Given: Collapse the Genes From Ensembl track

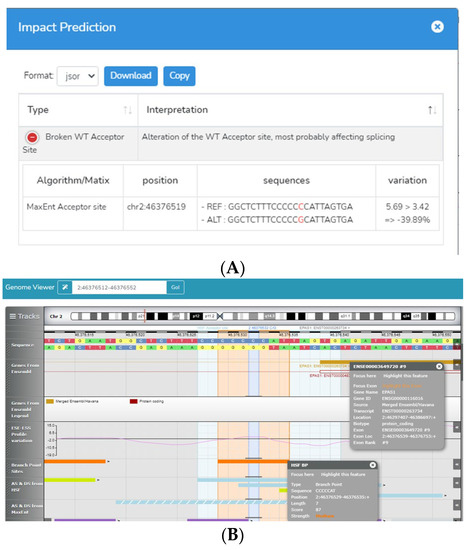Looking at the screenshot, I should pos(457,364).
